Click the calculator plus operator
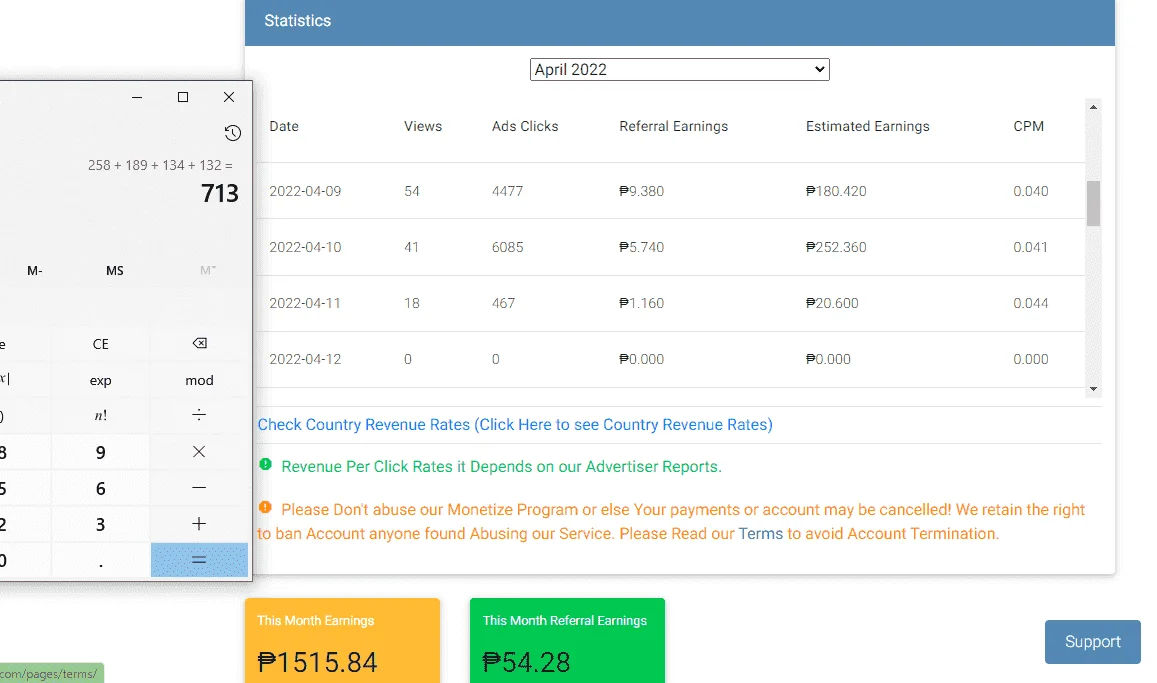The width and height of the screenshot is (1157, 683). click(x=199, y=524)
